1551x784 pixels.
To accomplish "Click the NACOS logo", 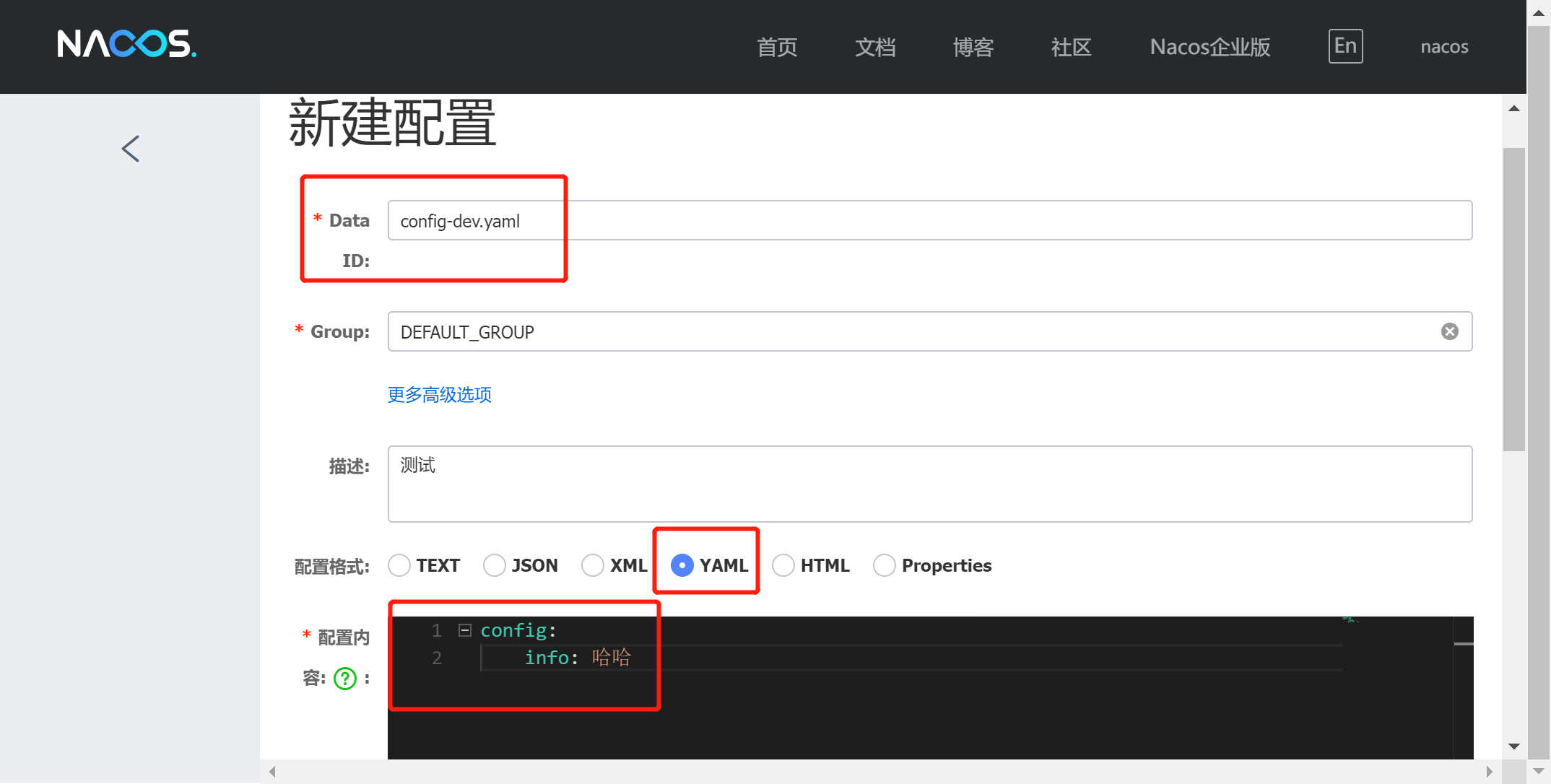I will coord(126,44).
